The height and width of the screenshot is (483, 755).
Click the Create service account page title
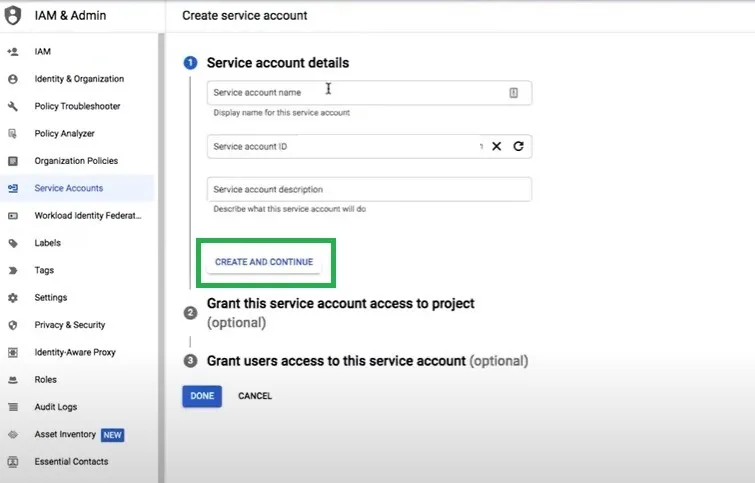(245, 15)
